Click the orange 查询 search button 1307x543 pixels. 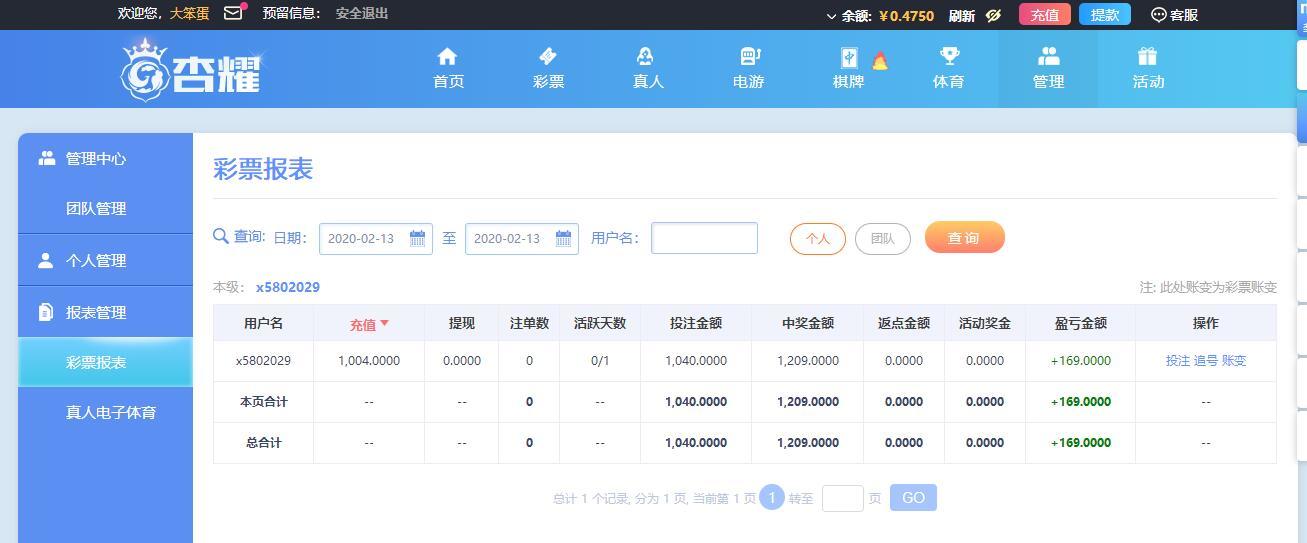coord(964,237)
